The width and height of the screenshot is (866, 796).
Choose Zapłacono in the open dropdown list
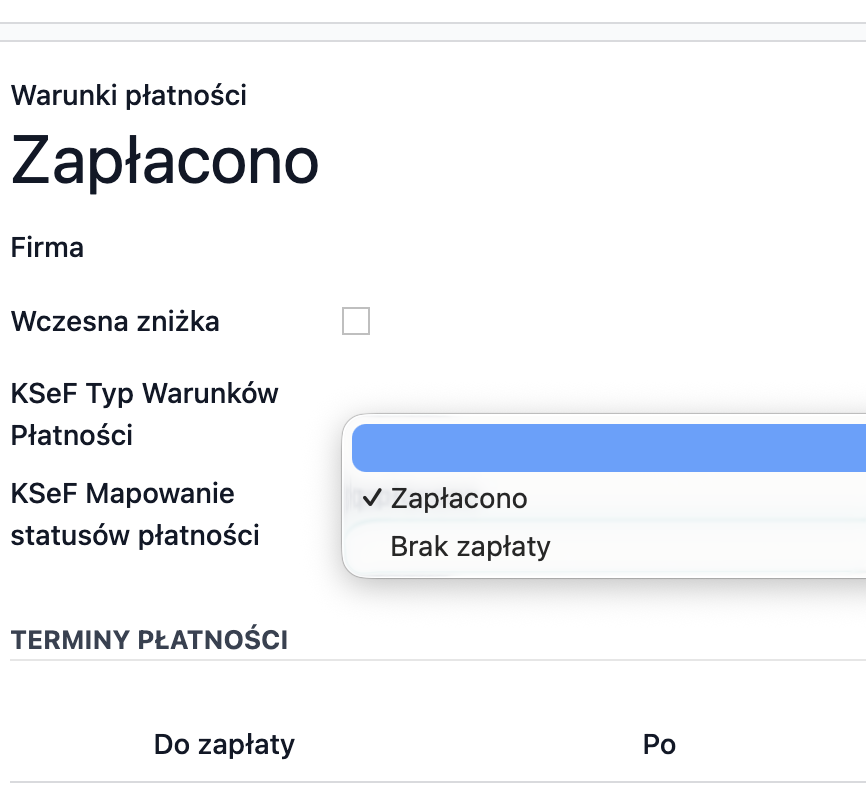click(x=459, y=498)
